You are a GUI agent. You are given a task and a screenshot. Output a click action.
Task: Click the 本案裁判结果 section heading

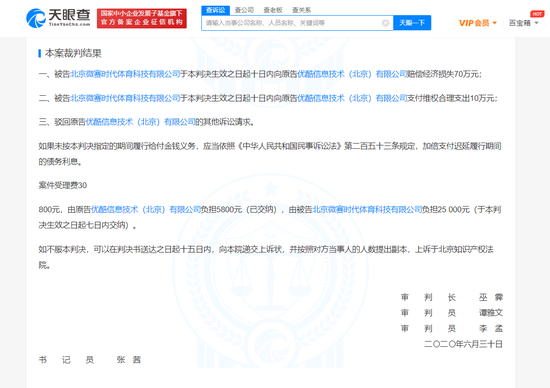coord(73,53)
